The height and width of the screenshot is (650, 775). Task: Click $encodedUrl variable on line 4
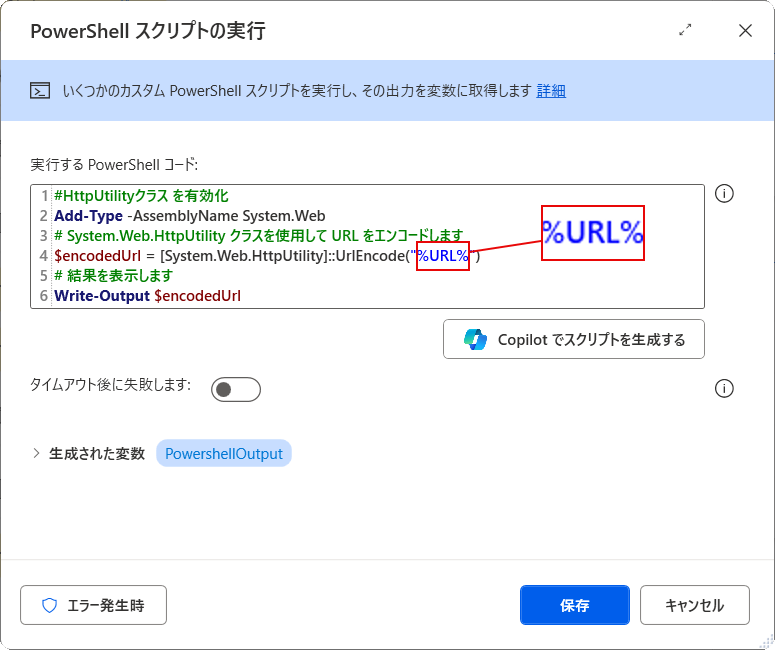tap(97, 256)
